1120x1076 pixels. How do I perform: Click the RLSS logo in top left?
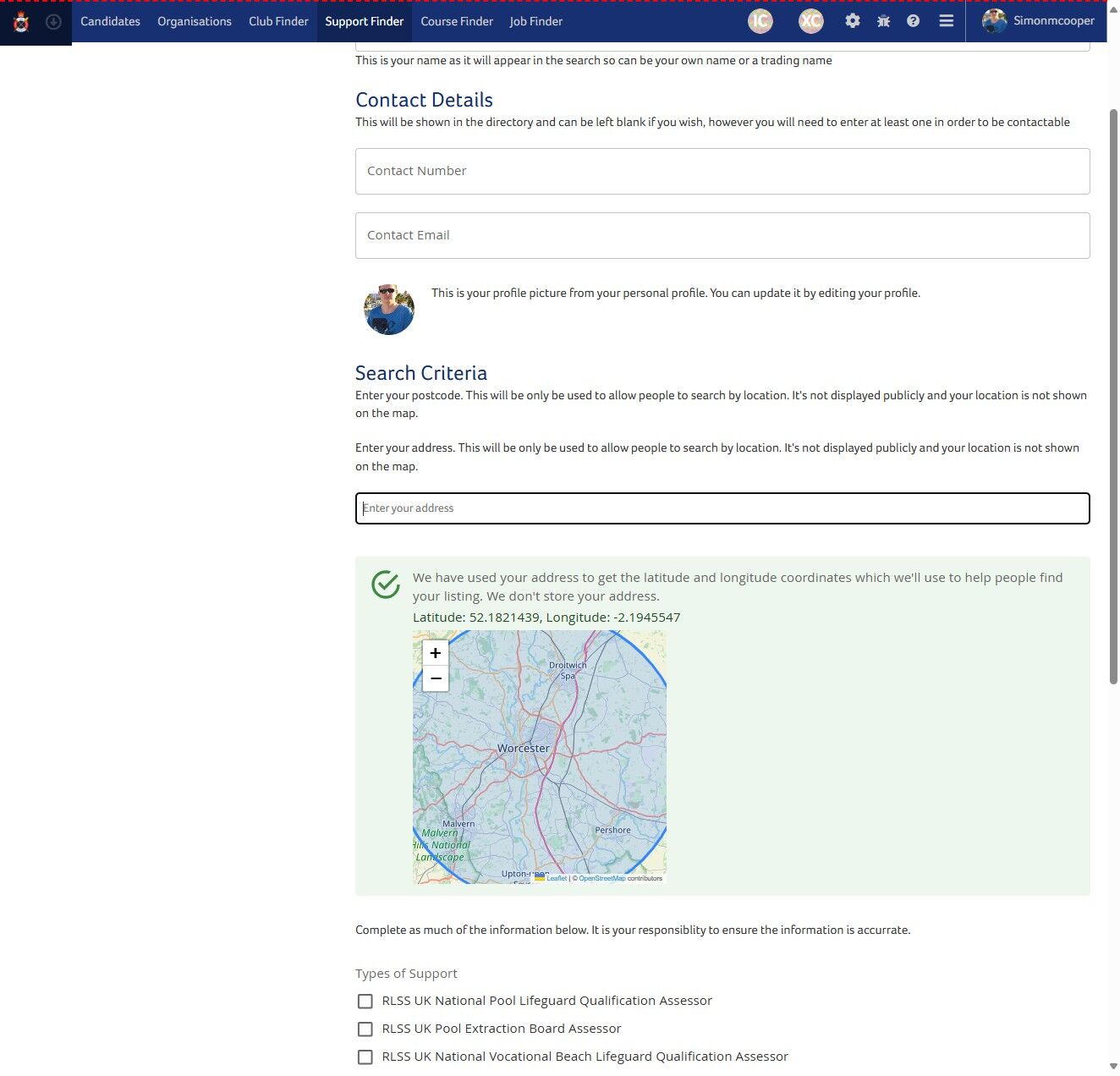[20, 22]
